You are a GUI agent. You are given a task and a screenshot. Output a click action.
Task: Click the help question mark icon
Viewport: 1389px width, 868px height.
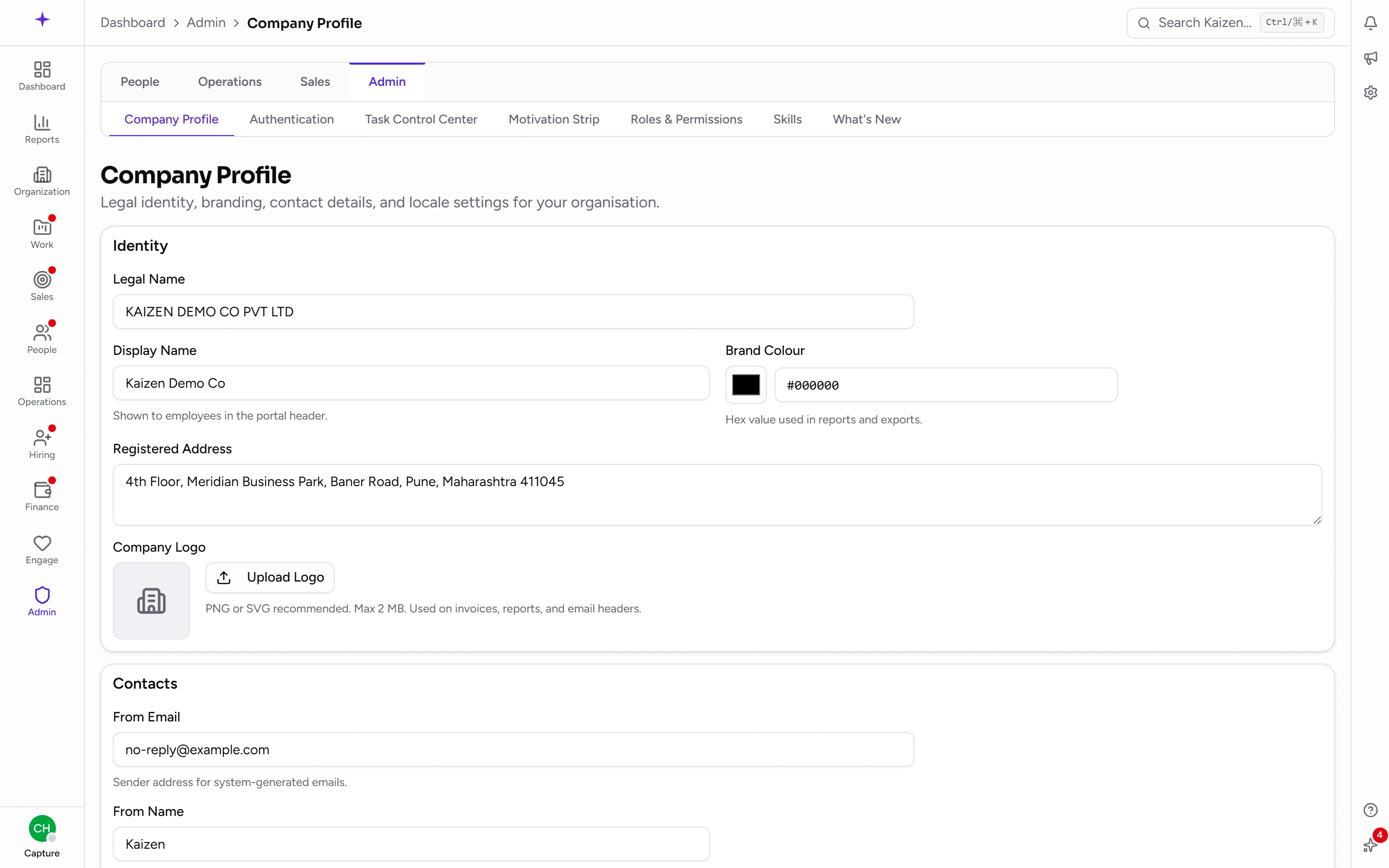tap(1370, 810)
